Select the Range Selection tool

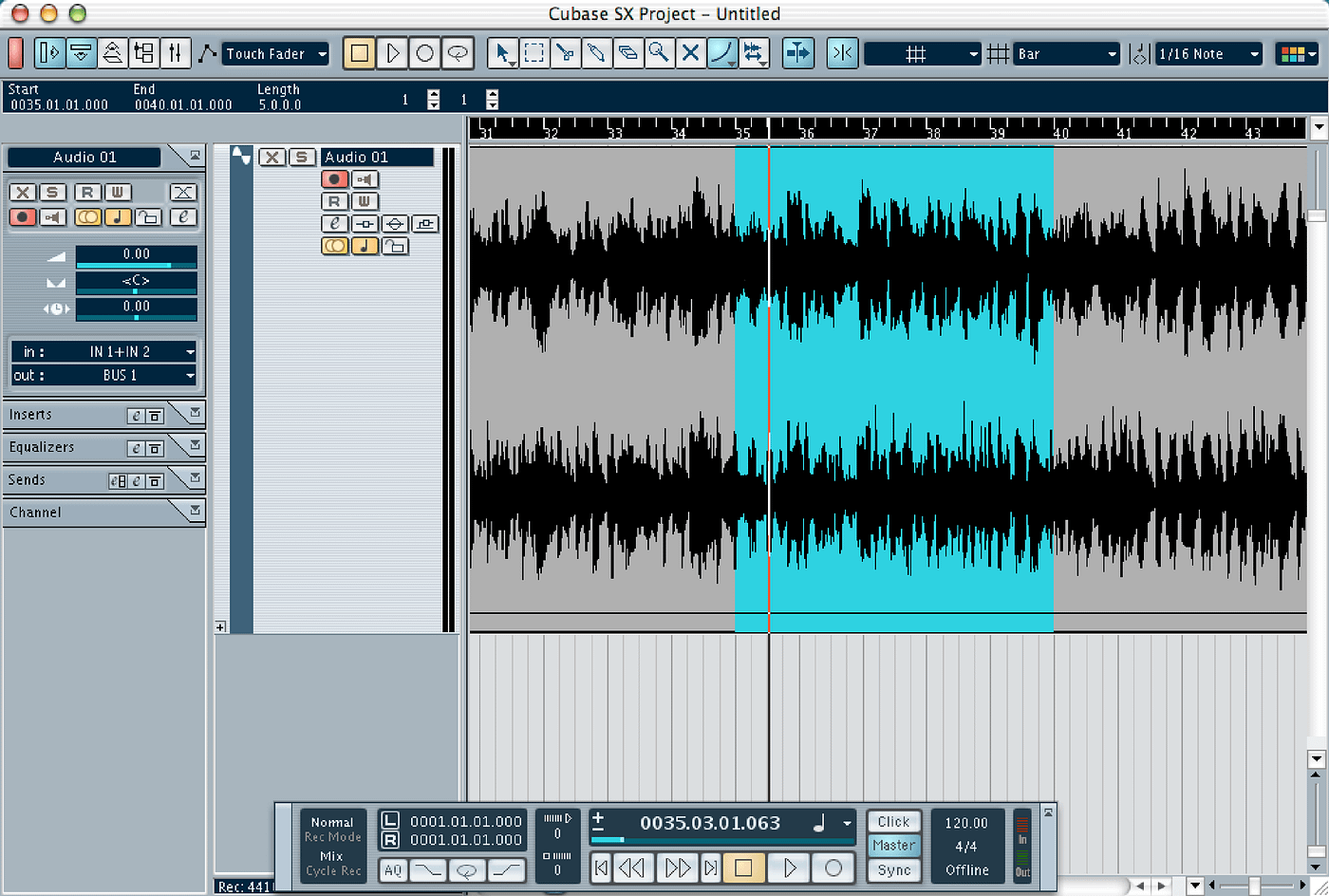[534, 53]
